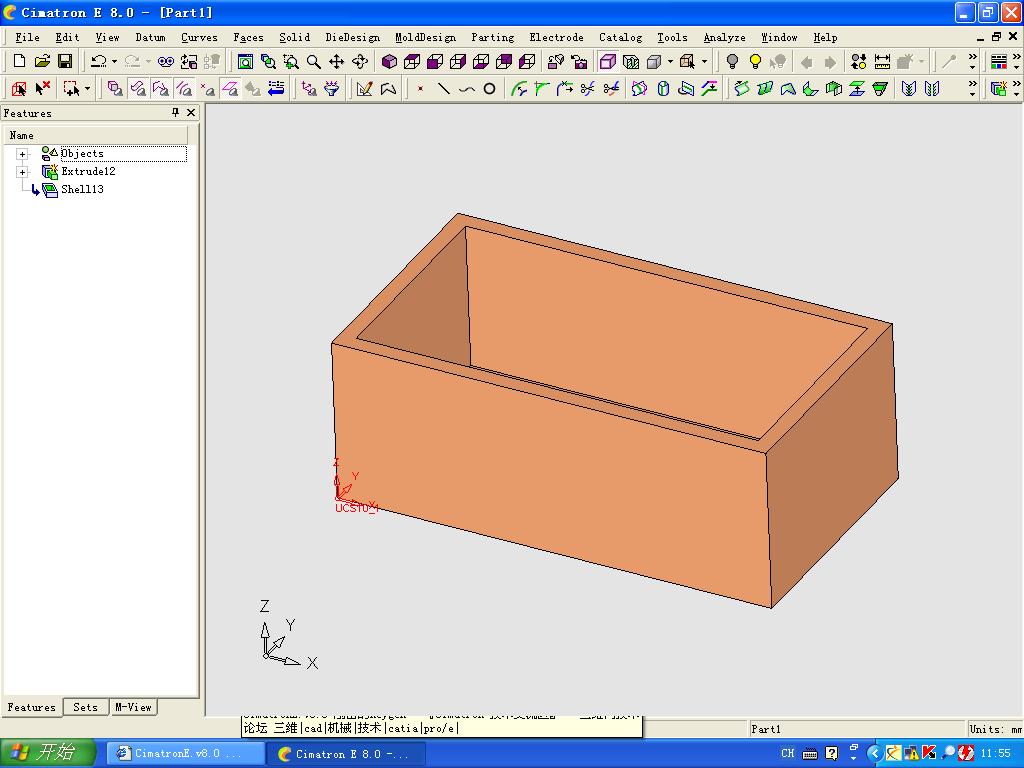Switch to the Features tab

(x=31, y=707)
